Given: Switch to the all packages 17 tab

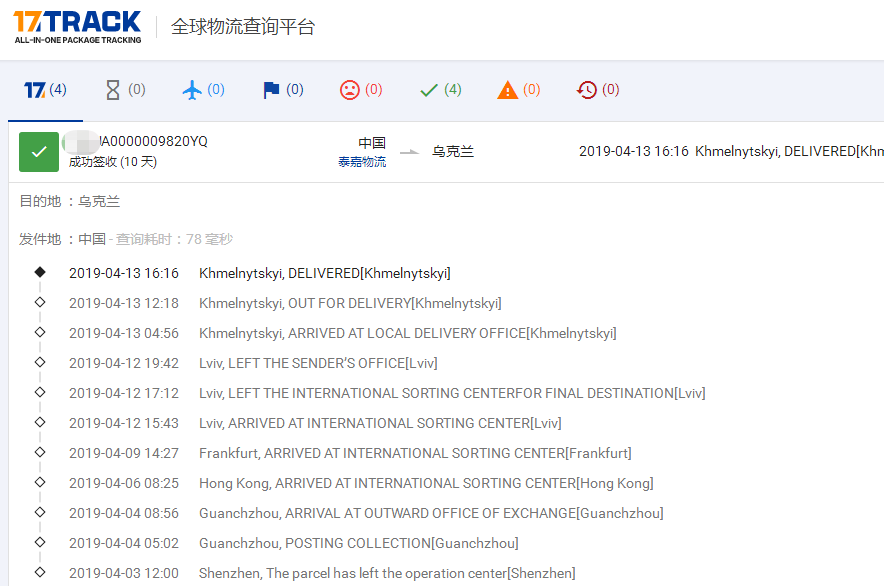Looking at the screenshot, I should click(45, 89).
